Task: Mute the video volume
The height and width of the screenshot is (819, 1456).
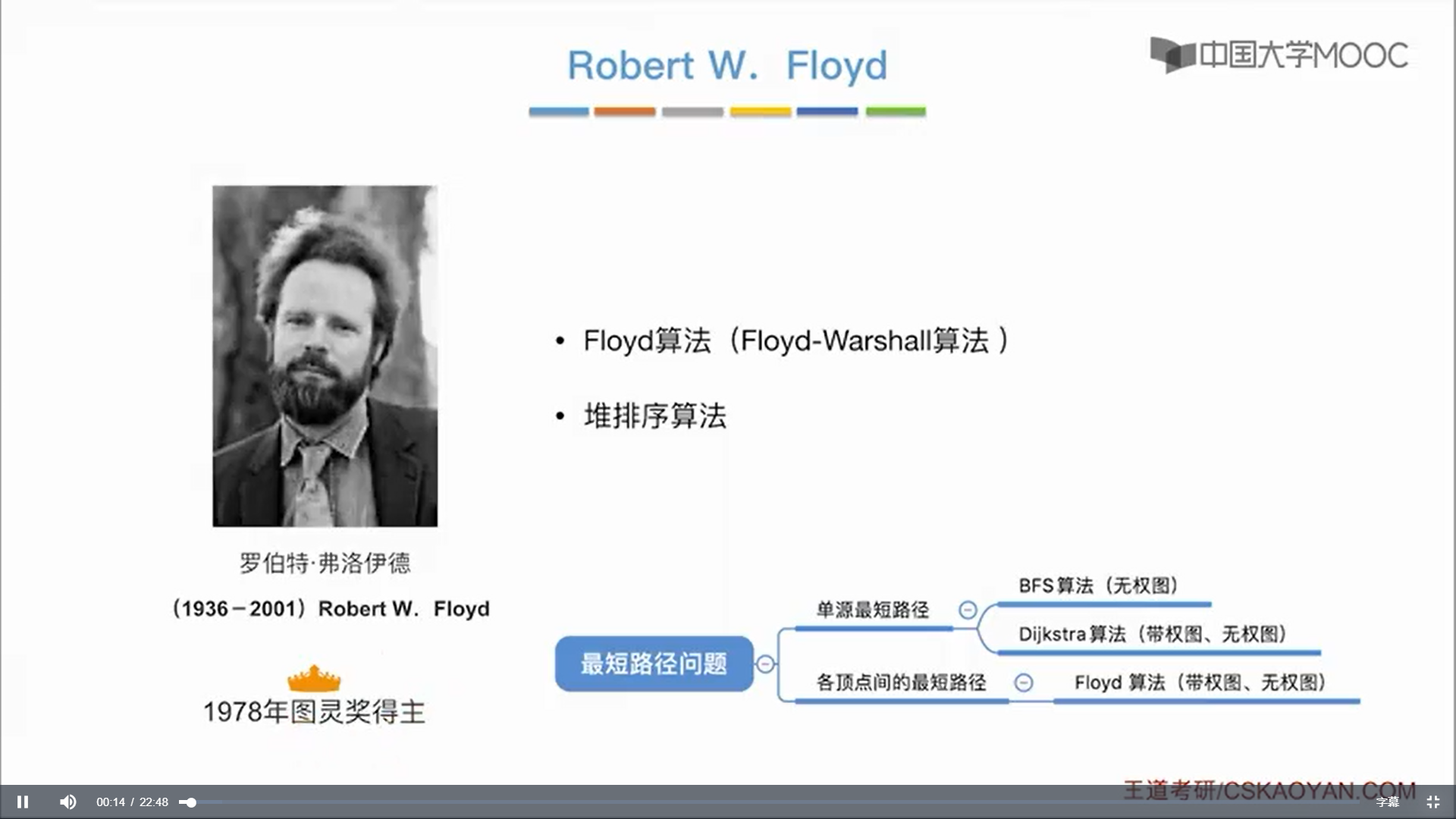Action: 68,802
